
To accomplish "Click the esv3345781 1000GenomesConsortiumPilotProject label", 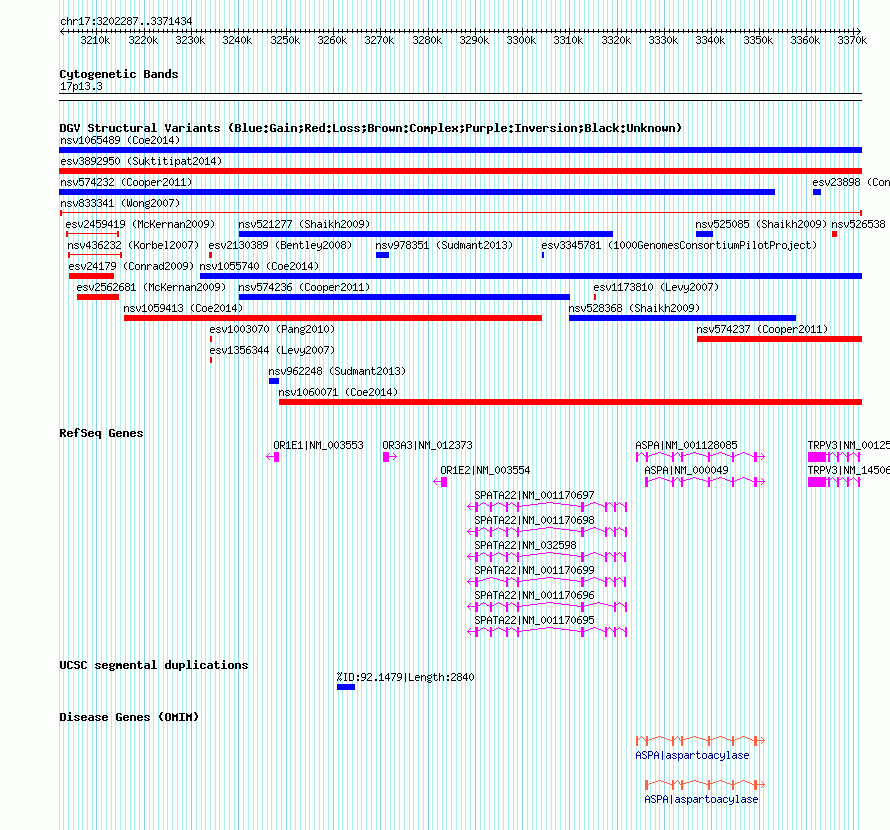I will click(x=679, y=245).
